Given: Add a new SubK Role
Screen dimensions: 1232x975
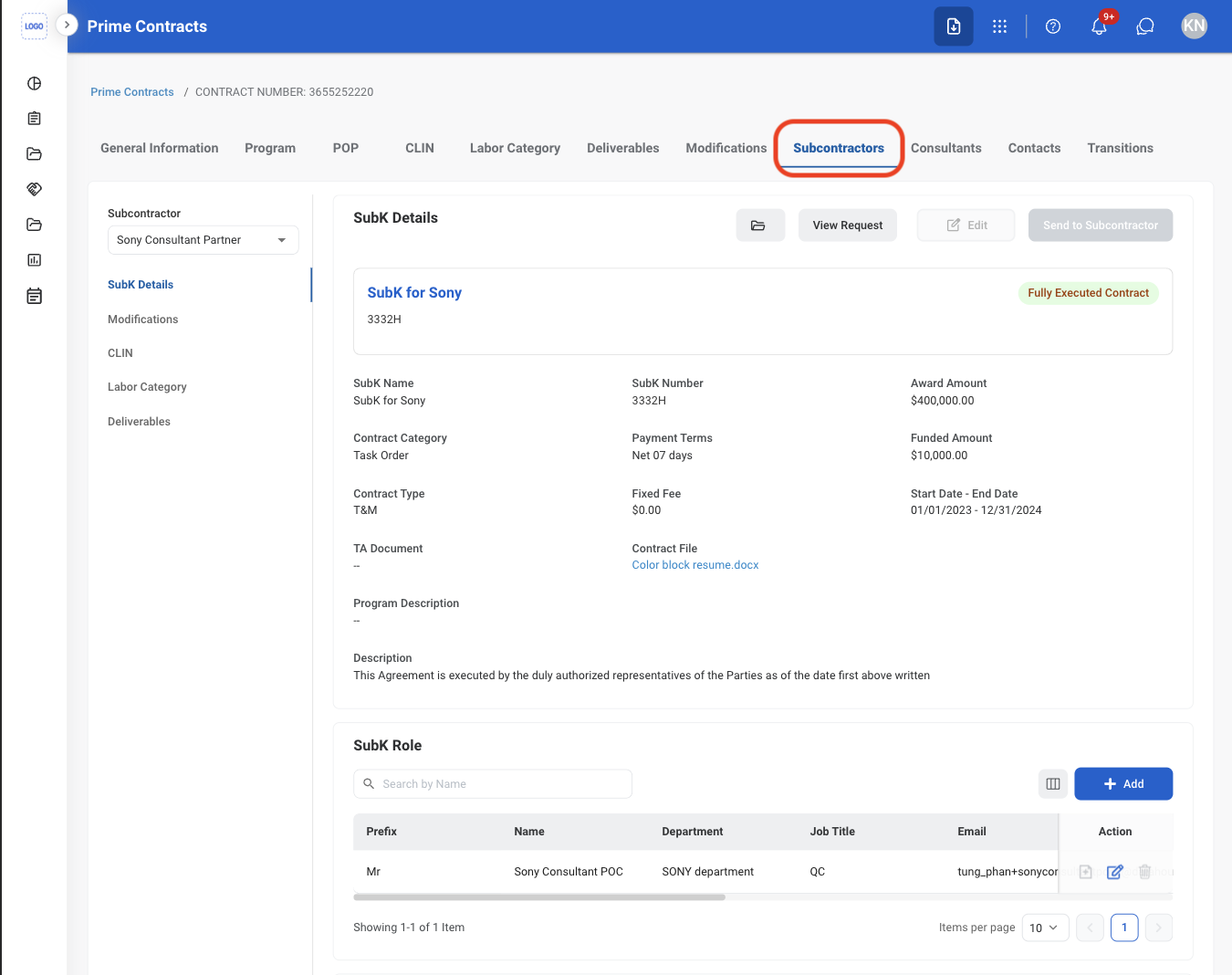Looking at the screenshot, I should pyautogui.click(x=1123, y=783).
